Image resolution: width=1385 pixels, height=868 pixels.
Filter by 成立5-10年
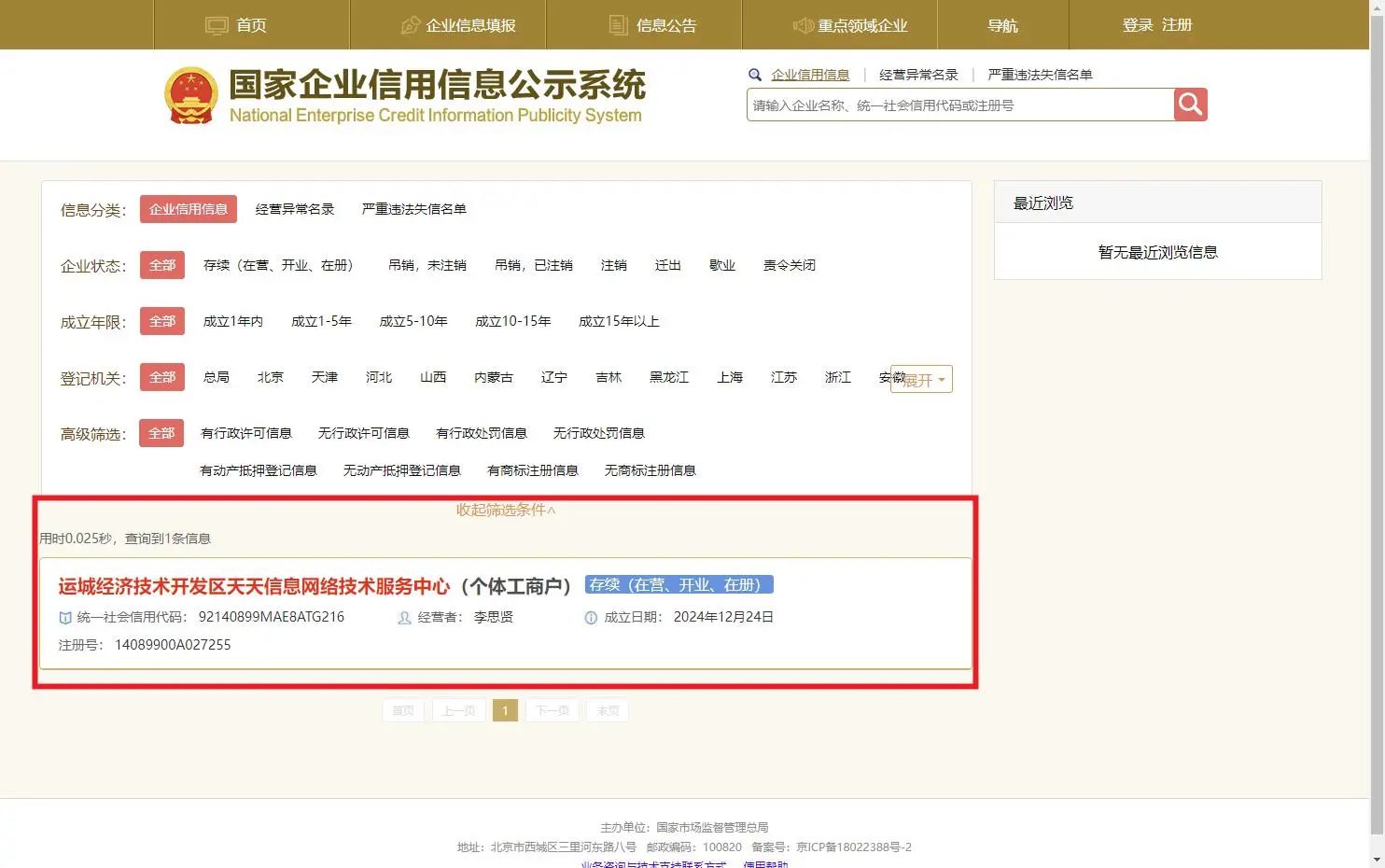[413, 321]
